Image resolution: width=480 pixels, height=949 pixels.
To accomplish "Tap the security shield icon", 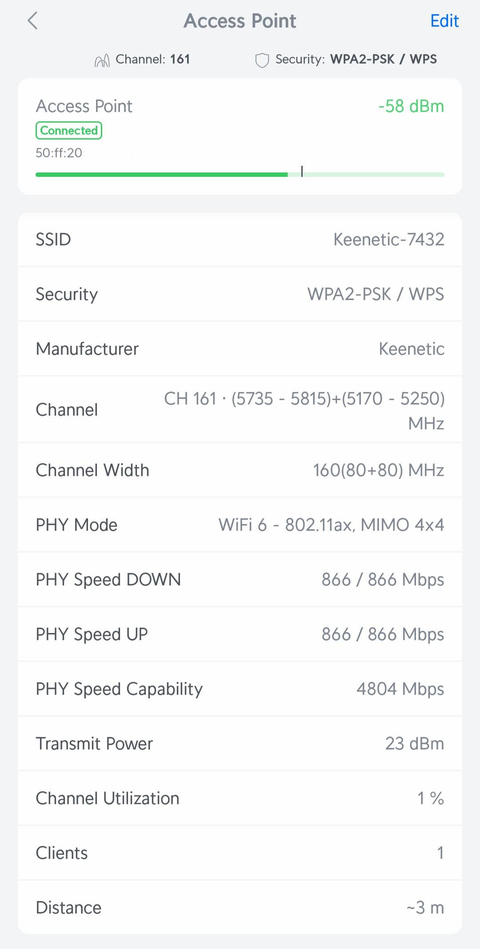I will coord(261,60).
